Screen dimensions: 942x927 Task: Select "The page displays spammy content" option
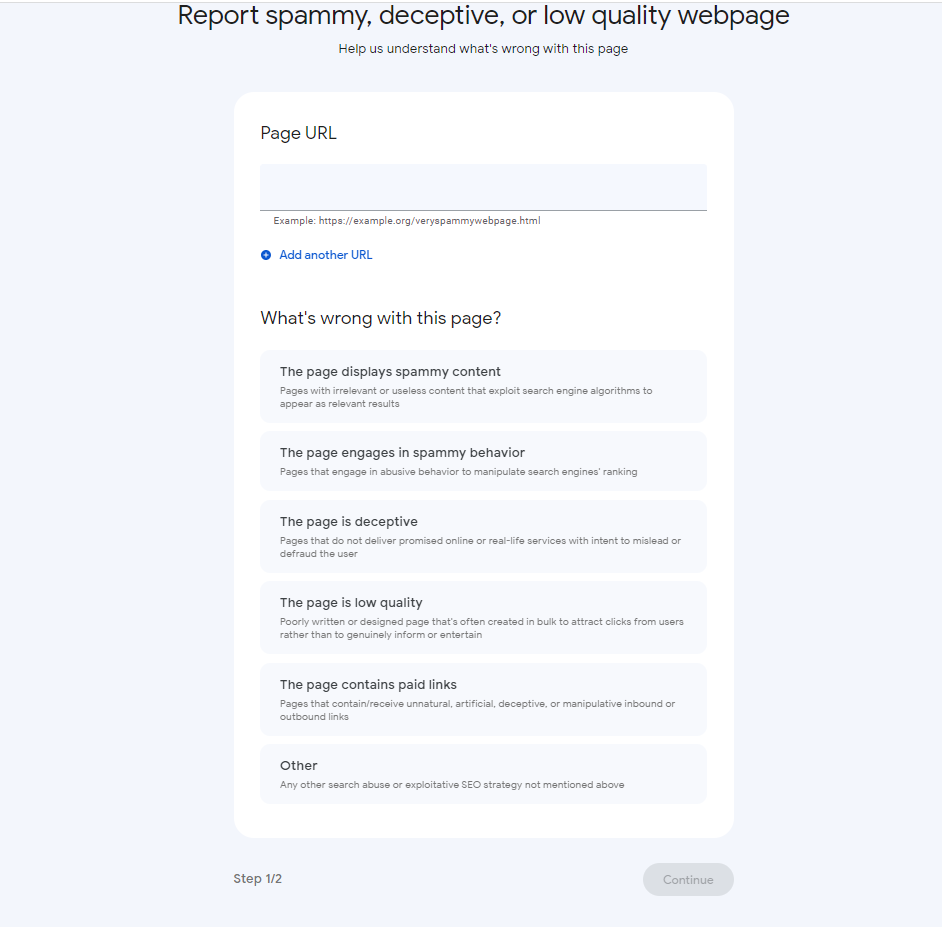click(x=483, y=386)
